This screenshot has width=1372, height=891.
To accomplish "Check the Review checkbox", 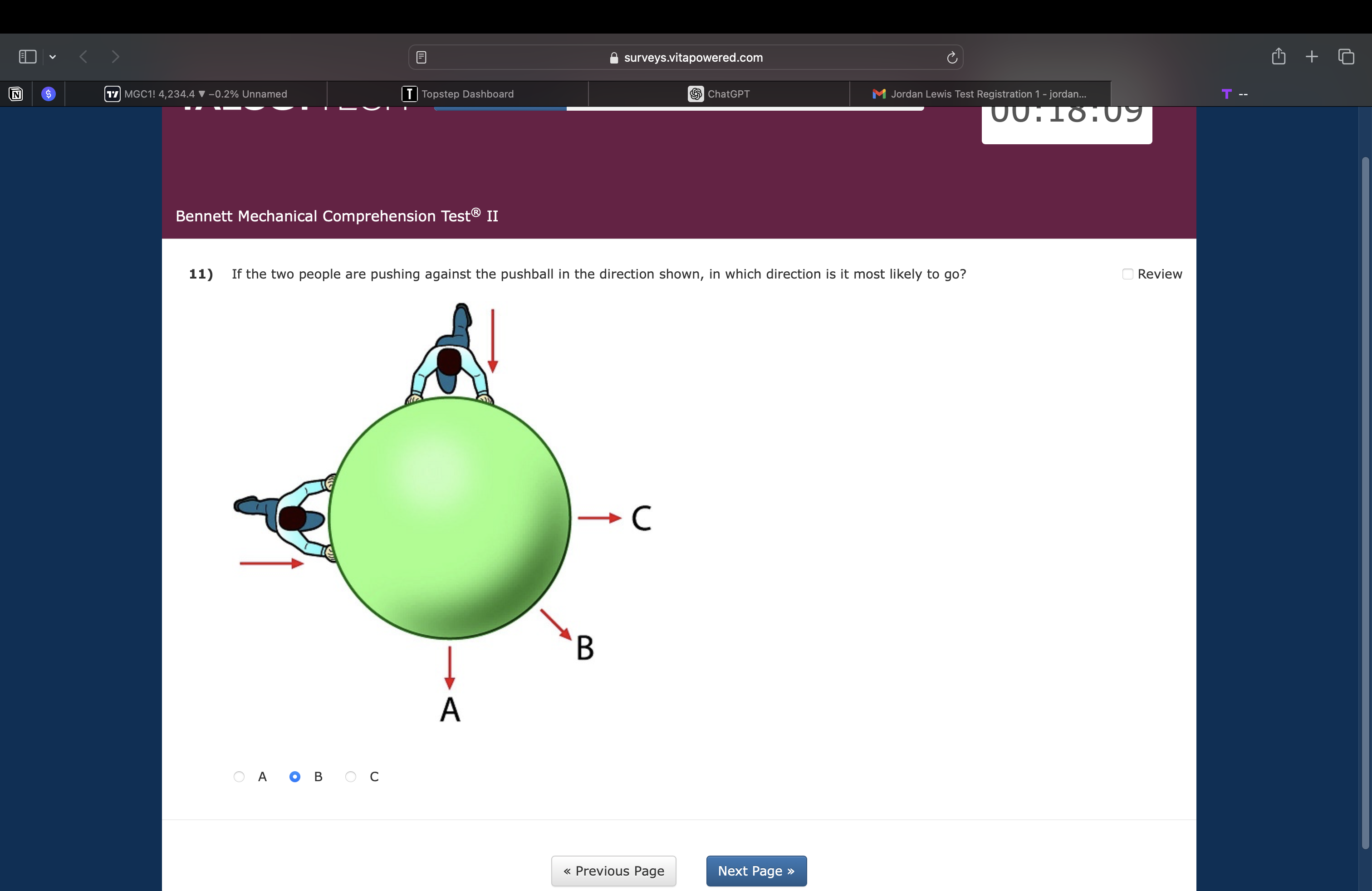I will [1127, 274].
